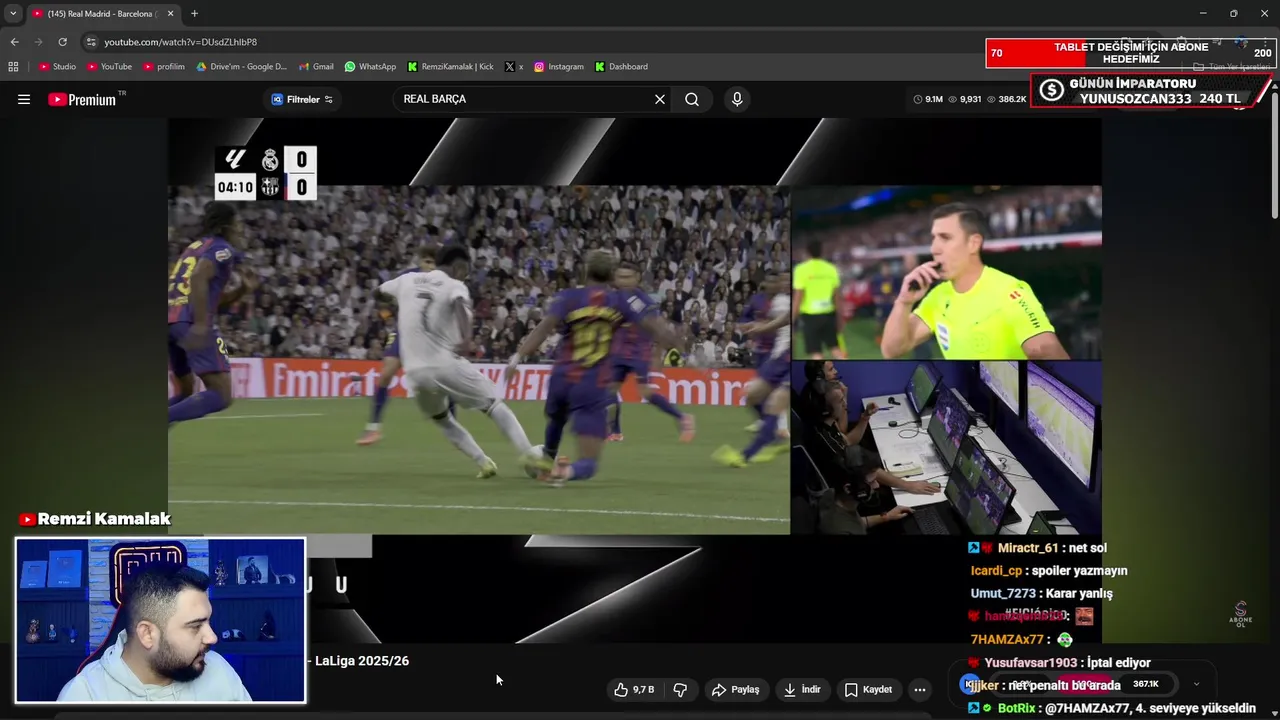This screenshot has width=1280, height=720.
Task: Reload the YouTube page
Action: click(x=62, y=42)
